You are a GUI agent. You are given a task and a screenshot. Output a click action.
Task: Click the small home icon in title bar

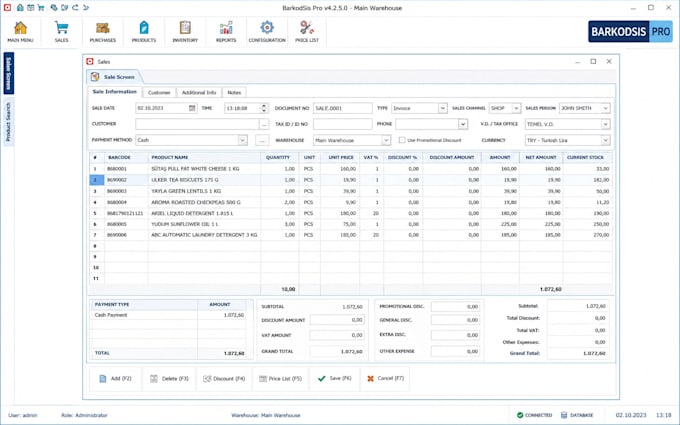click(20, 8)
